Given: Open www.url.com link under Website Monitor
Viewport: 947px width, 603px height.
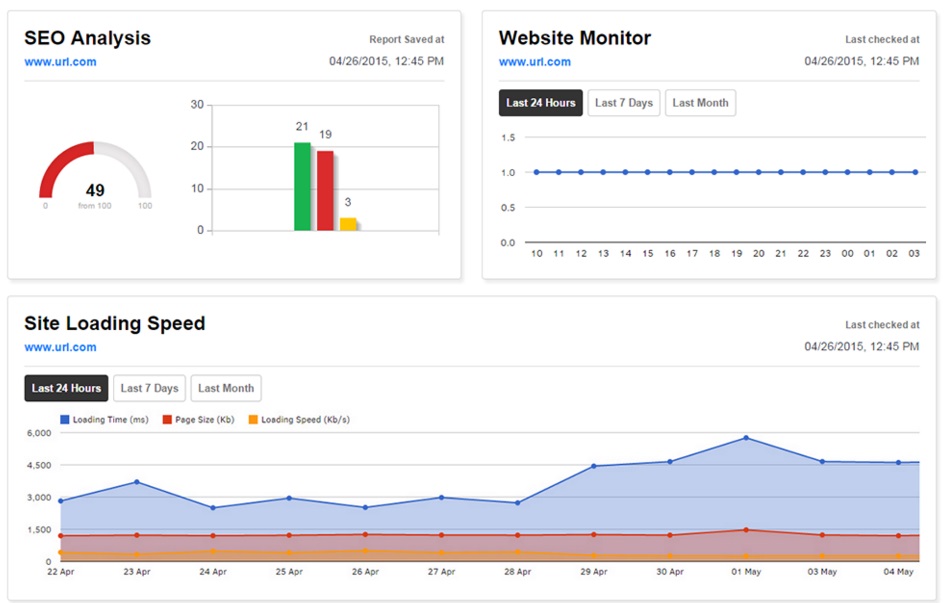Looking at the screenshot, I should pyautogui.click(x=535, y=62).
